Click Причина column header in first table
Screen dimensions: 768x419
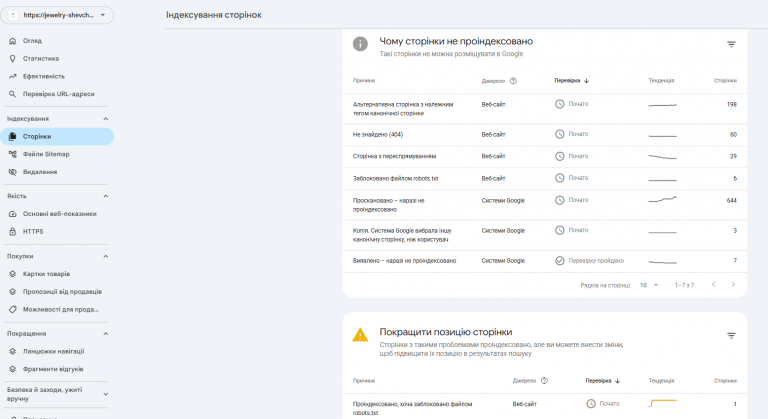(x=364, y=80)
